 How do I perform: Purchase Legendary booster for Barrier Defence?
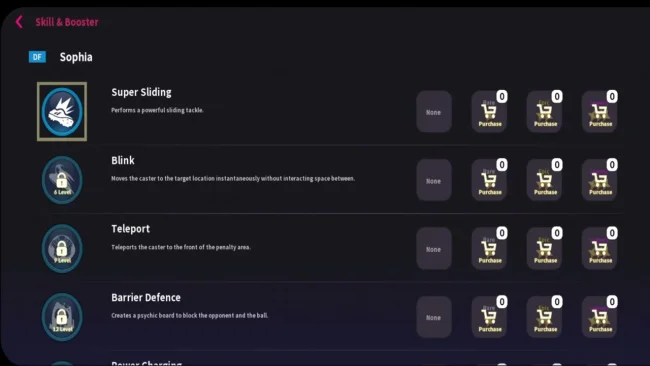pos(599,317)
